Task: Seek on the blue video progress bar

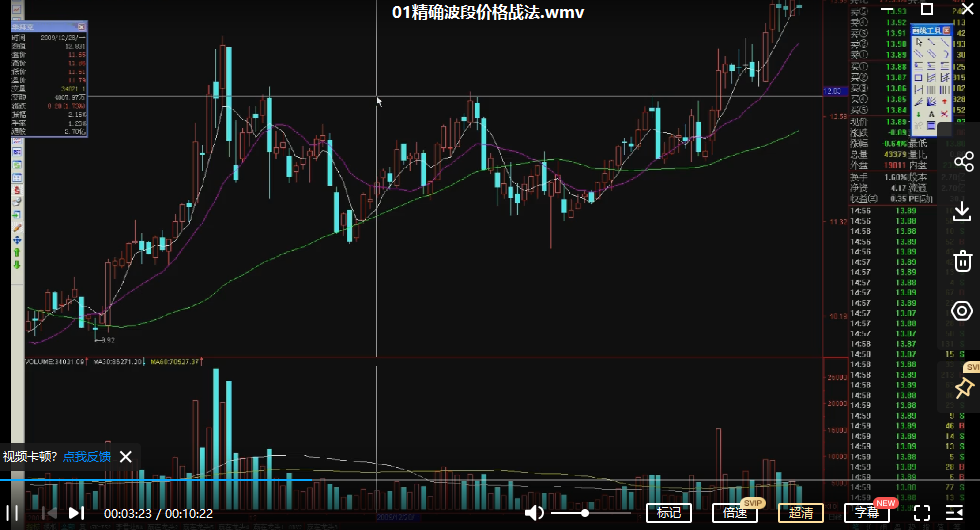Action: [x=156, y=480]
